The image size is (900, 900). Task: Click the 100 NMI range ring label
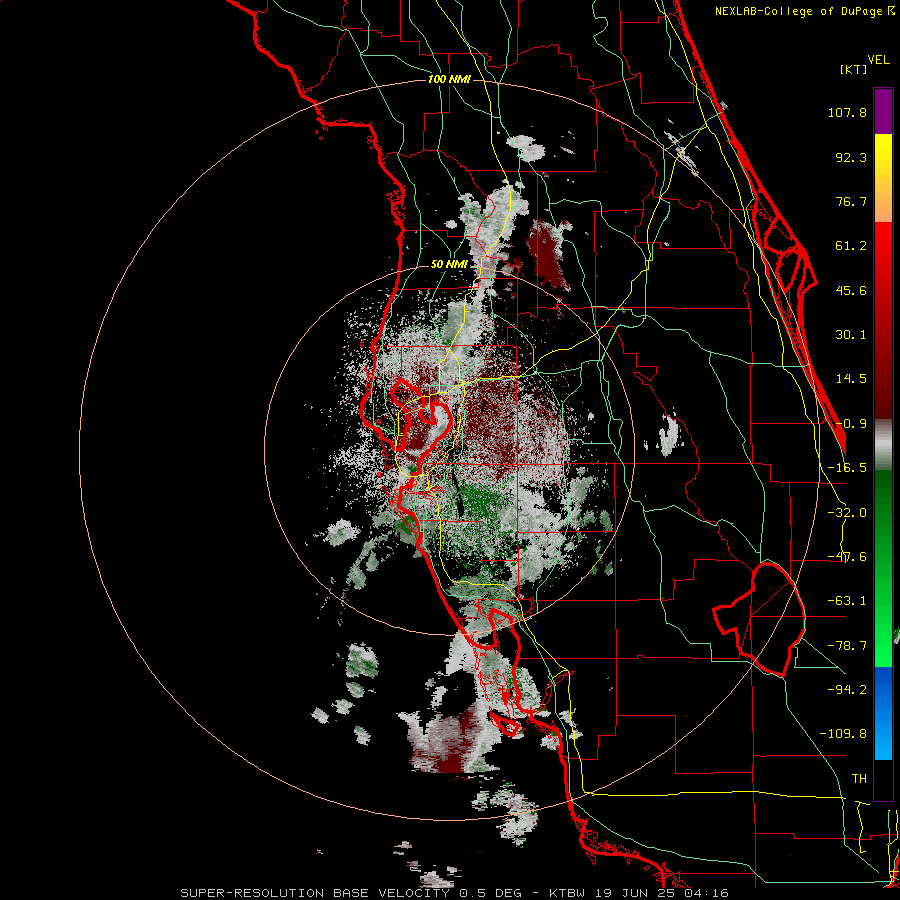coord(449,79)
